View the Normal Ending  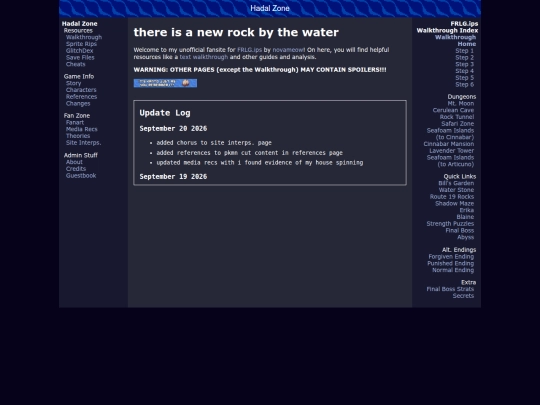[x=453, y=270]
